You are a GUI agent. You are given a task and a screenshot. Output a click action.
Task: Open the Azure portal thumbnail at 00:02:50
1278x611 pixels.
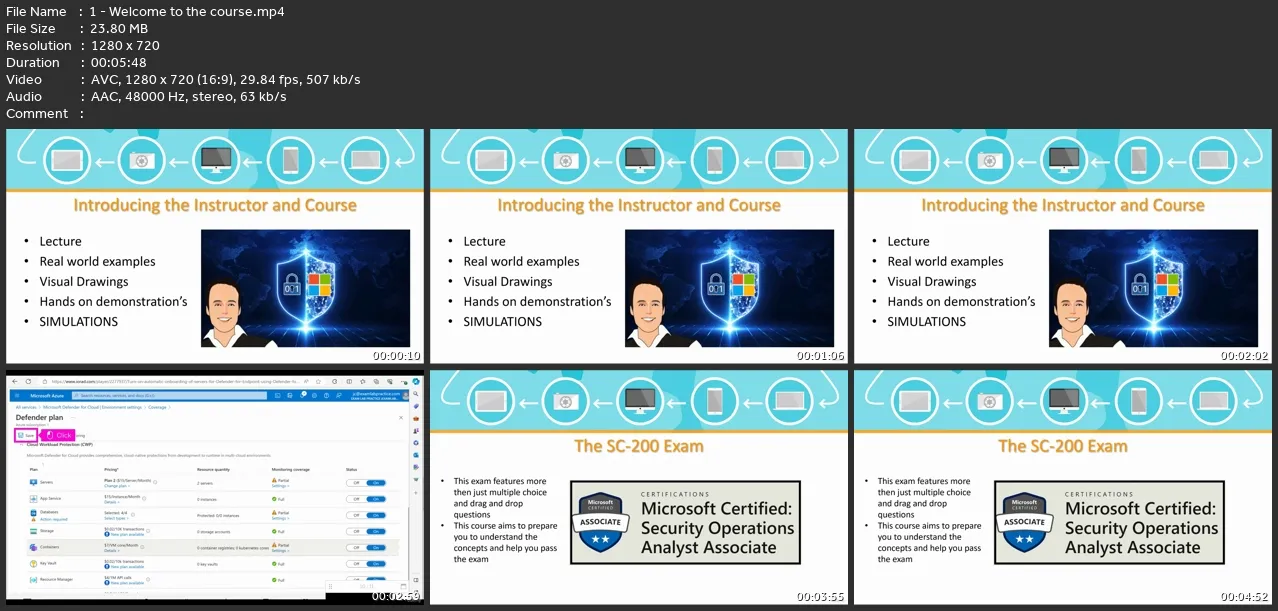[x=215, y=487]
